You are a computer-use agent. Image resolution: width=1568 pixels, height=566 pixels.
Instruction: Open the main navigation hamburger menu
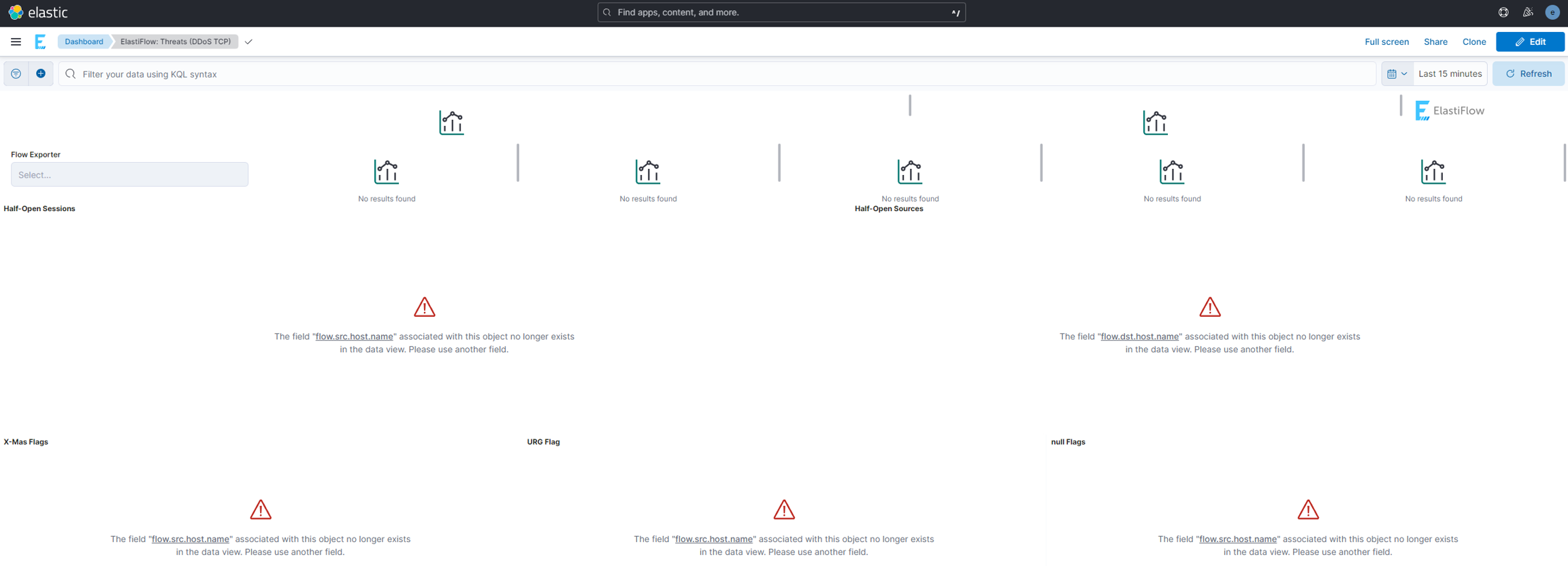16,42
